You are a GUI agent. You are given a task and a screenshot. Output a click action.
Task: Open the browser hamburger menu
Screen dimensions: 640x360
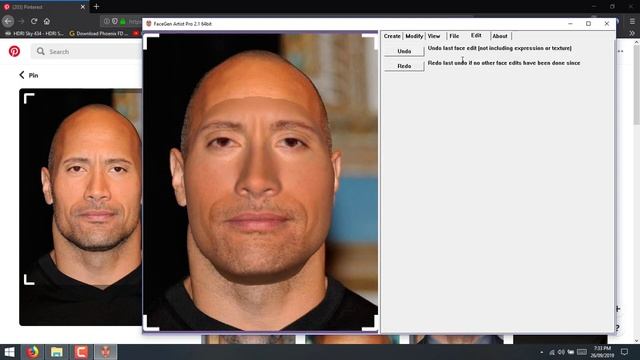coord(632,21)
